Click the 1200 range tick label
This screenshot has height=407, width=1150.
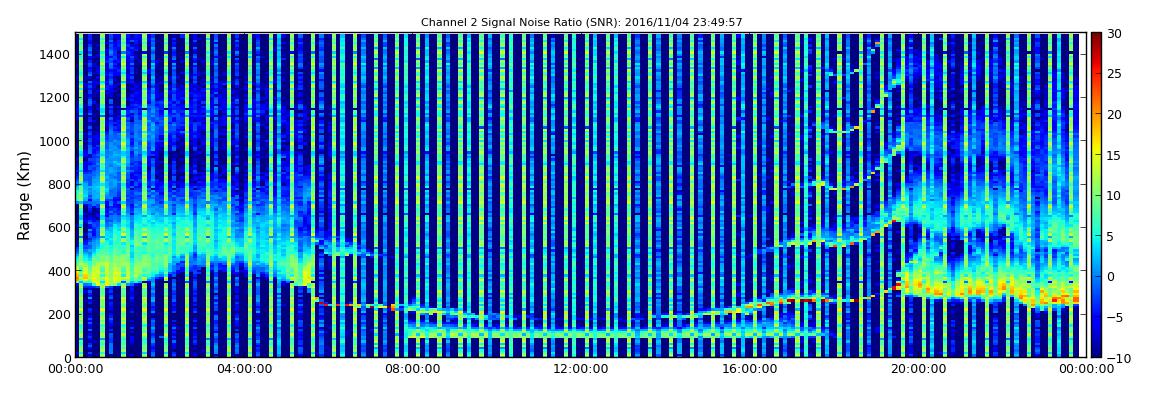(x=56, y=98)
